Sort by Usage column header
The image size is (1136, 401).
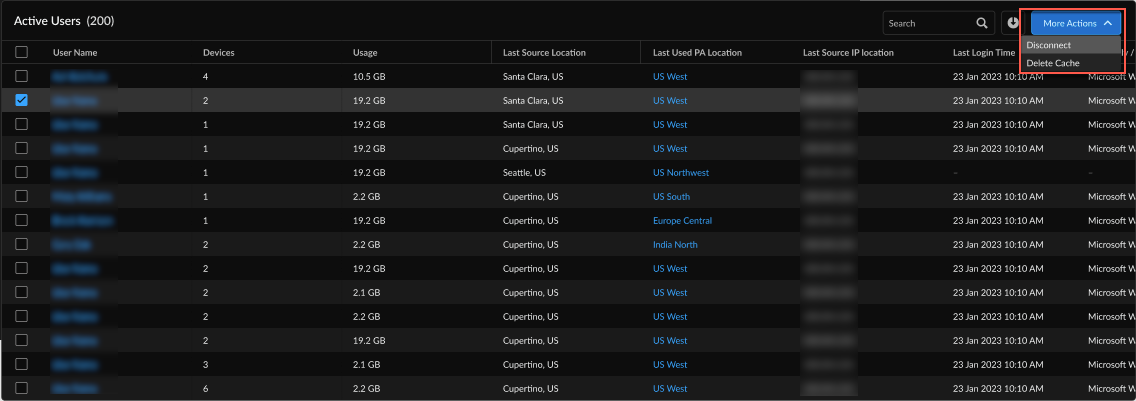click(365, 52)
